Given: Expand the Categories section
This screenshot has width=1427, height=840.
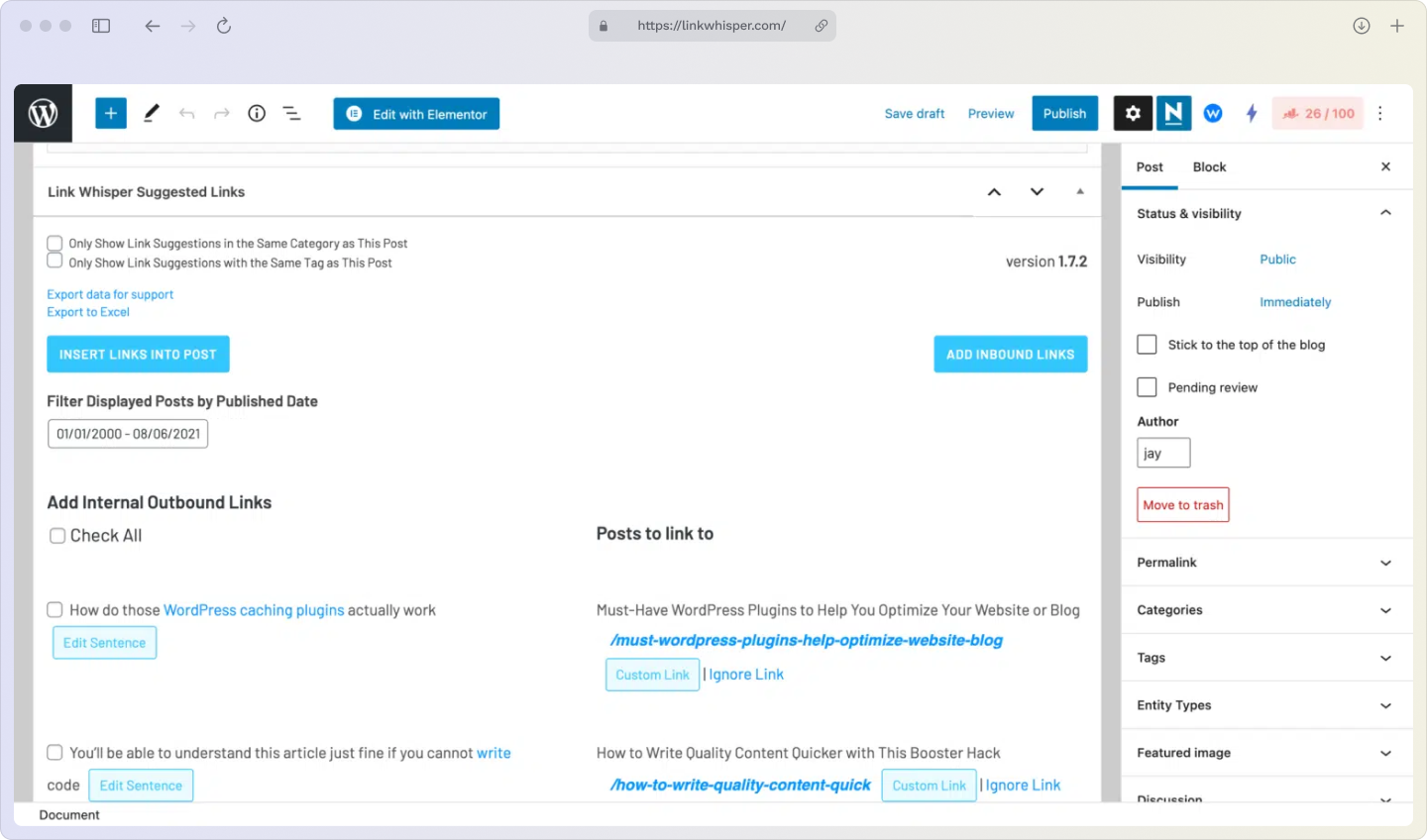Looking at the screenshot, I should tap(1266, 610).
